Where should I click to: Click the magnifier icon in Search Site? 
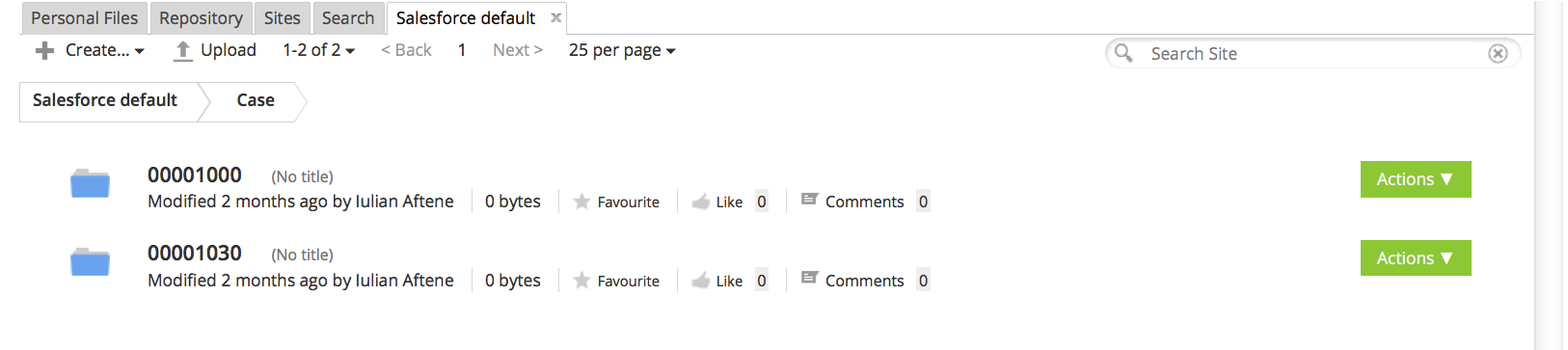[x=1123, y=53]
